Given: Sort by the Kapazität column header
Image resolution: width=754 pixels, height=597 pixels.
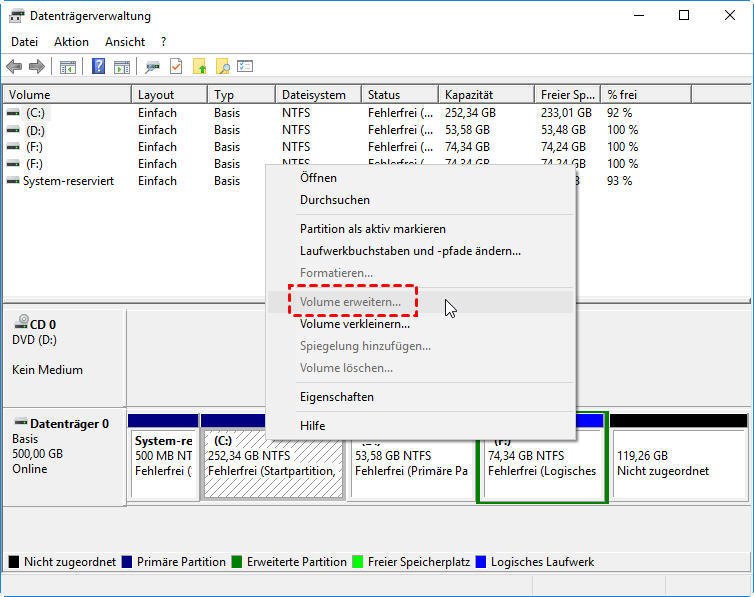Looking at the screenshot, I should [x=486, y=95].
